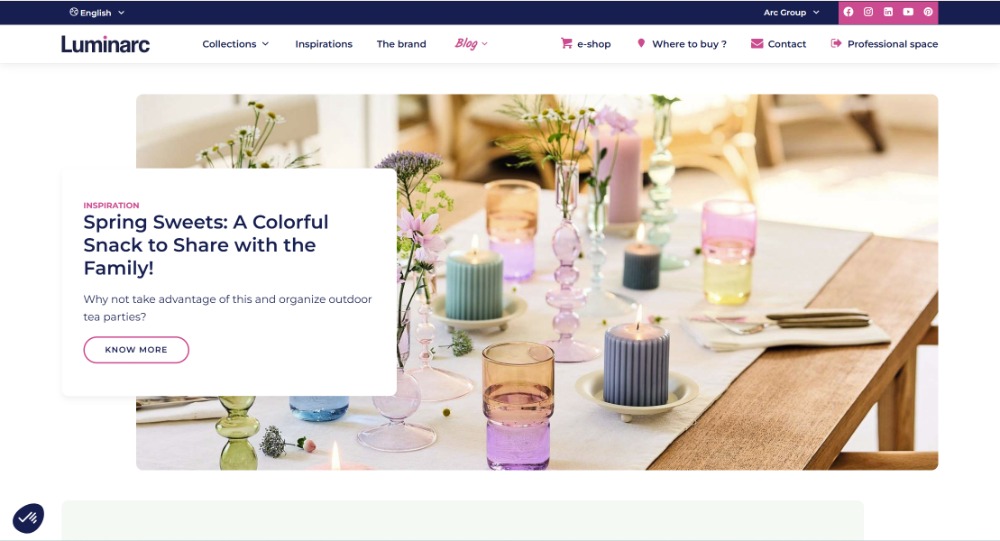
Task: Open The brand menu item
Action: pos(401,43)
